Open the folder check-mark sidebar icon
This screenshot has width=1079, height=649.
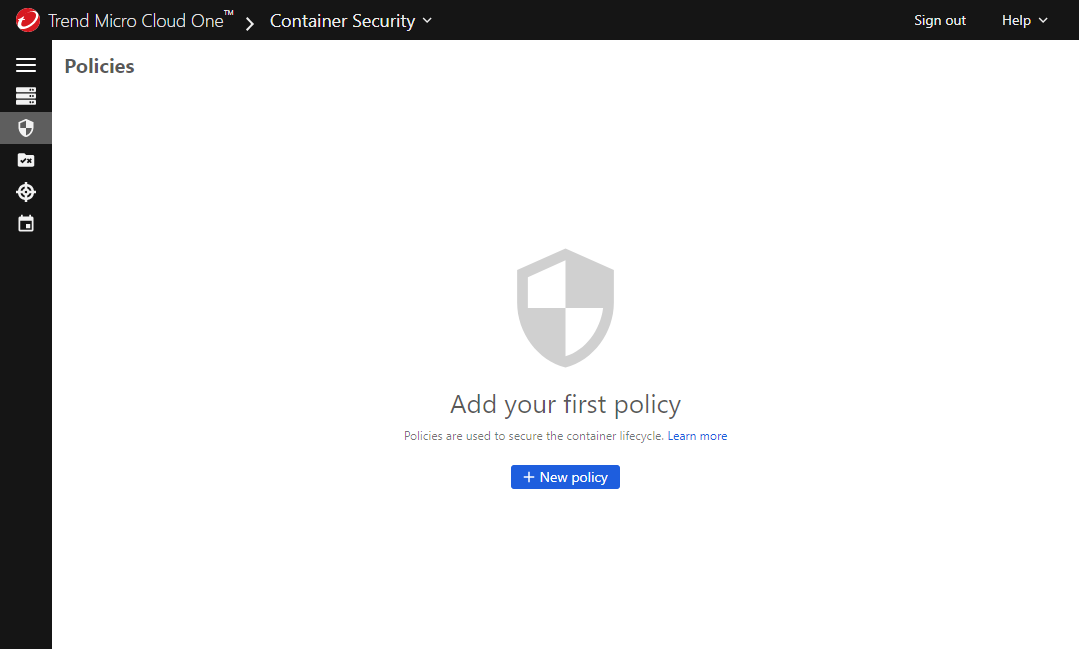(26, 160)
